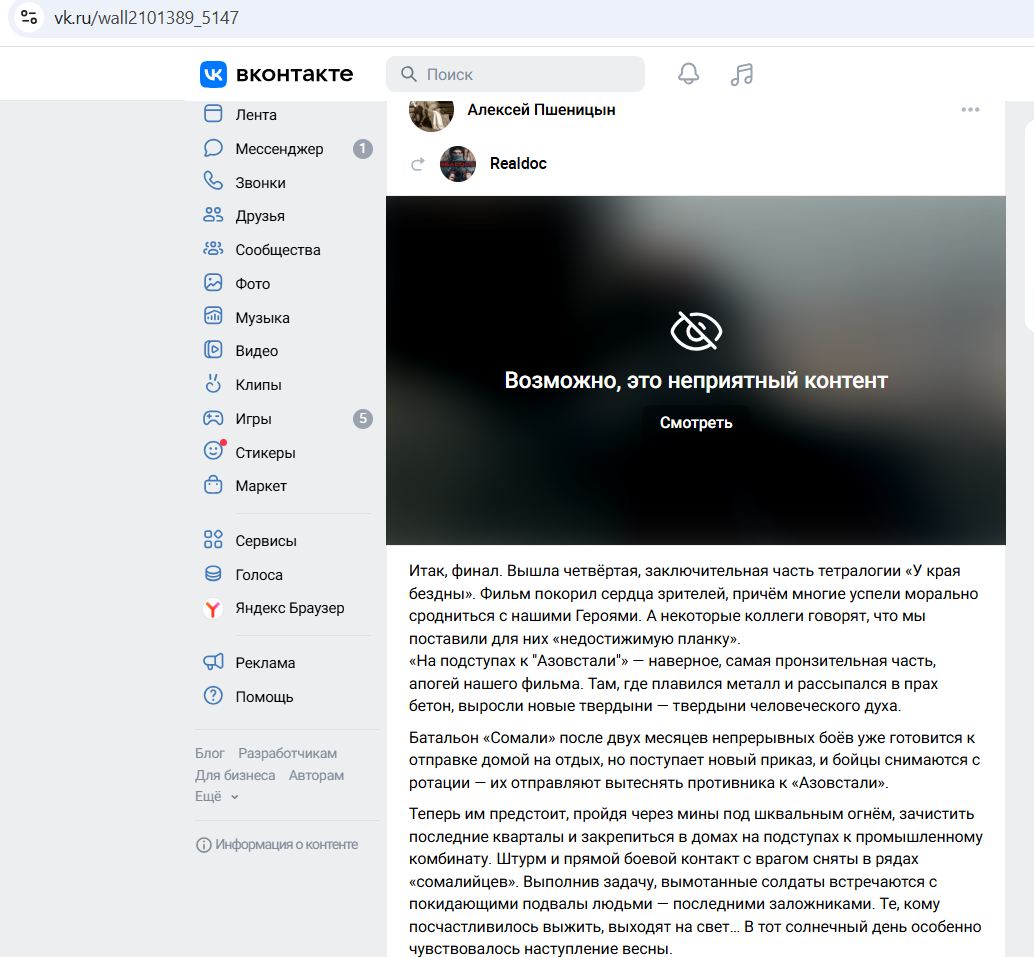The width and height of the screenshot is (1034, 957).
Task: Click Смотреть to reveal hidden content
Action: (x=696, y=423)
